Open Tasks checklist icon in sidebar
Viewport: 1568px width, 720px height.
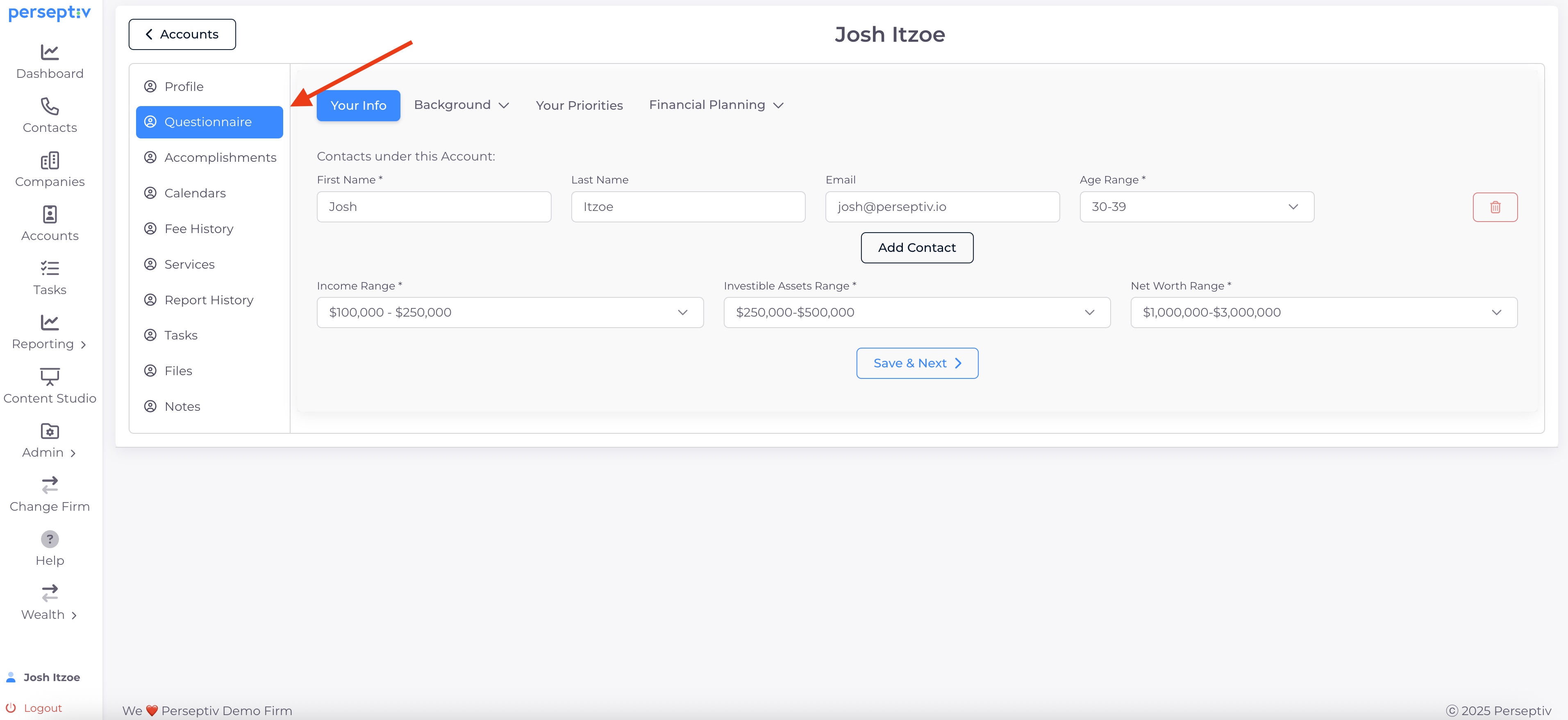(49, 268)
